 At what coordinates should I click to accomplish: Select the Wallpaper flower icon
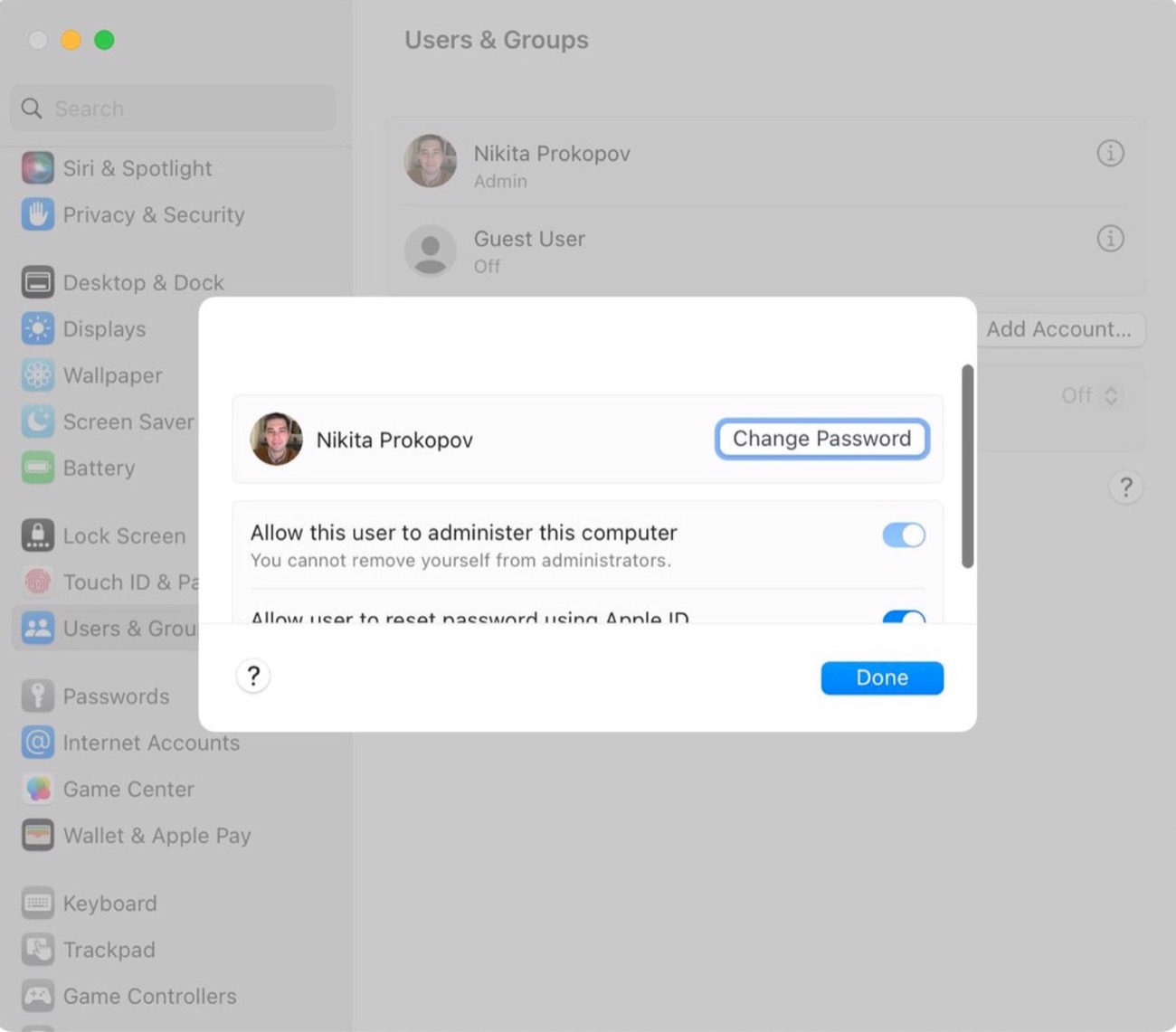[37, 374]
